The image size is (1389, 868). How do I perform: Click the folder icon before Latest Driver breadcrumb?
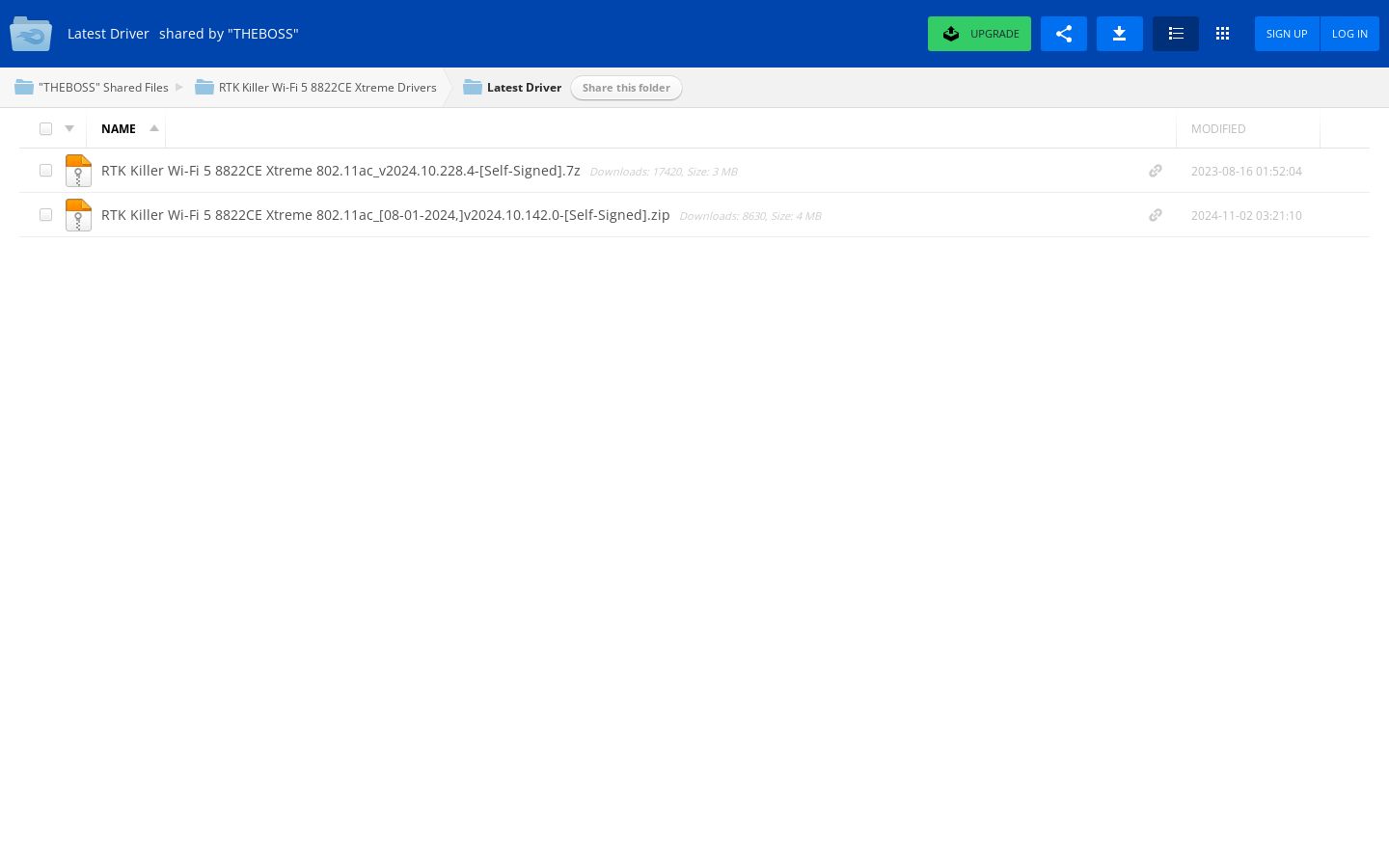(473, 88)
